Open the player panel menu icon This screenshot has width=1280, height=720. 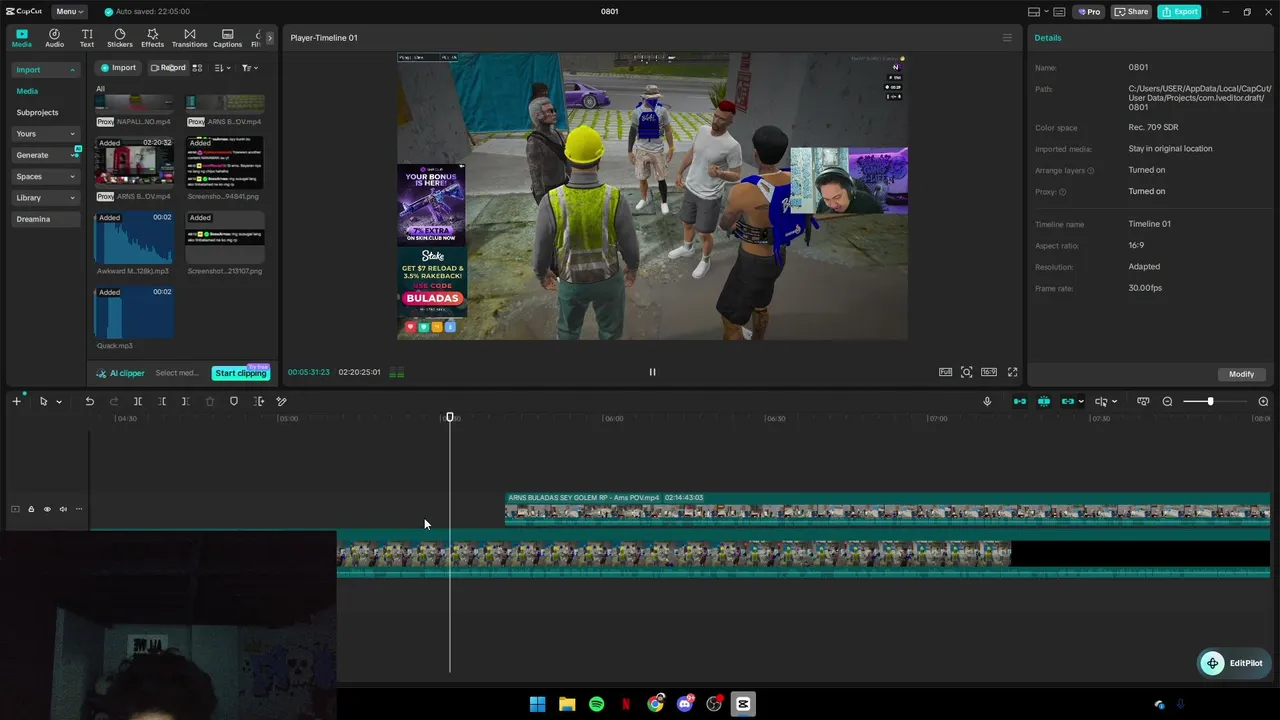(x=1007, y=38)
